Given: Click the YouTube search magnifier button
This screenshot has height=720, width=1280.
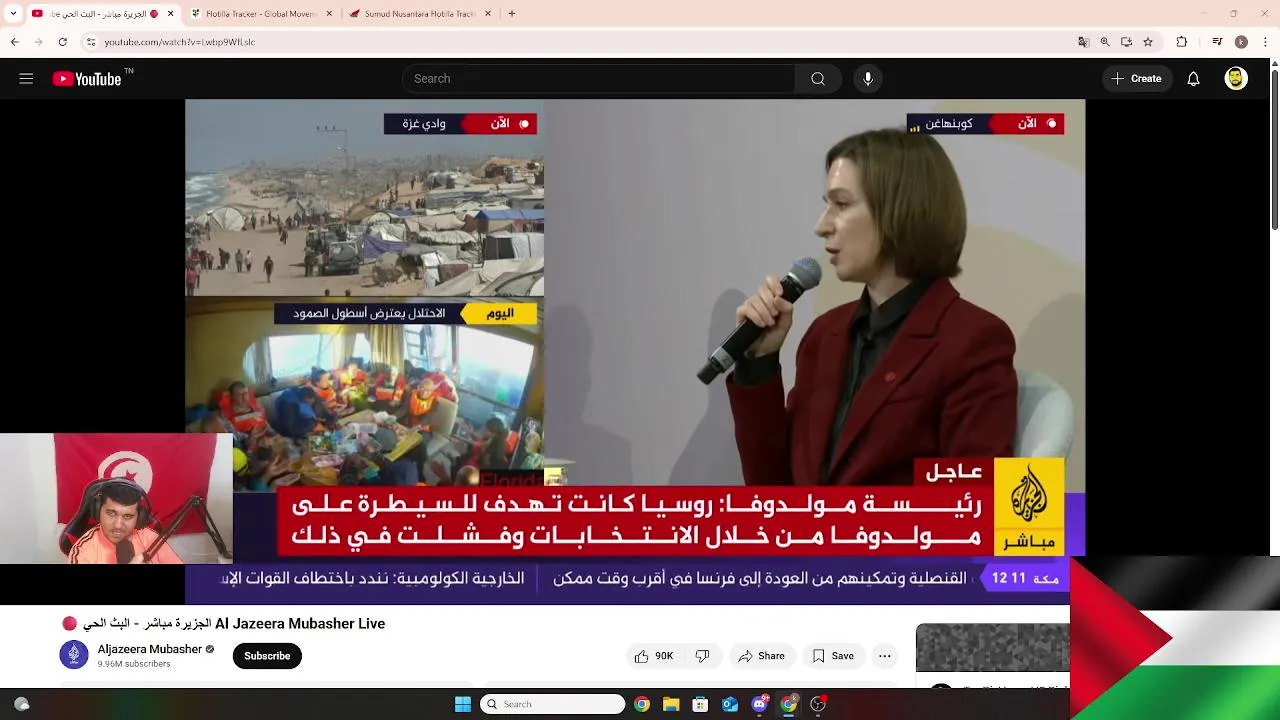Looking at the screenshot, I should tap(818, 79).
